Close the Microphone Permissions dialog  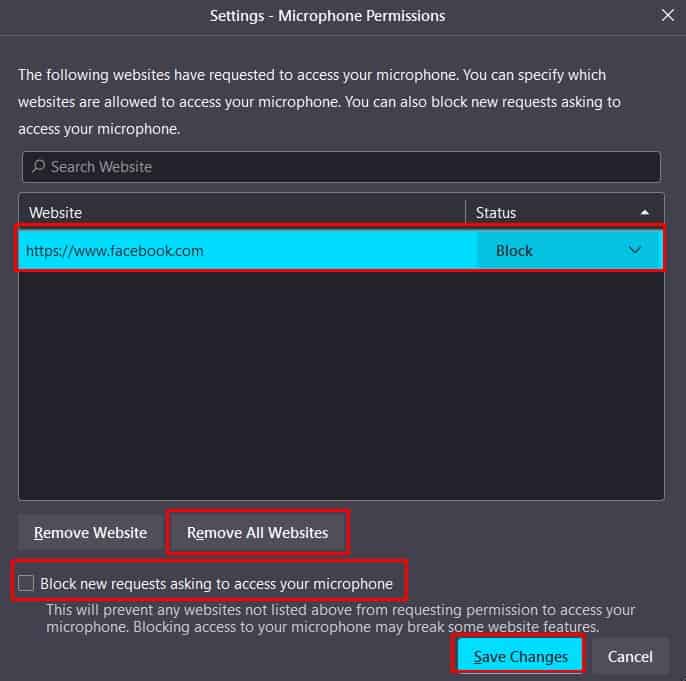coord(667,15)
